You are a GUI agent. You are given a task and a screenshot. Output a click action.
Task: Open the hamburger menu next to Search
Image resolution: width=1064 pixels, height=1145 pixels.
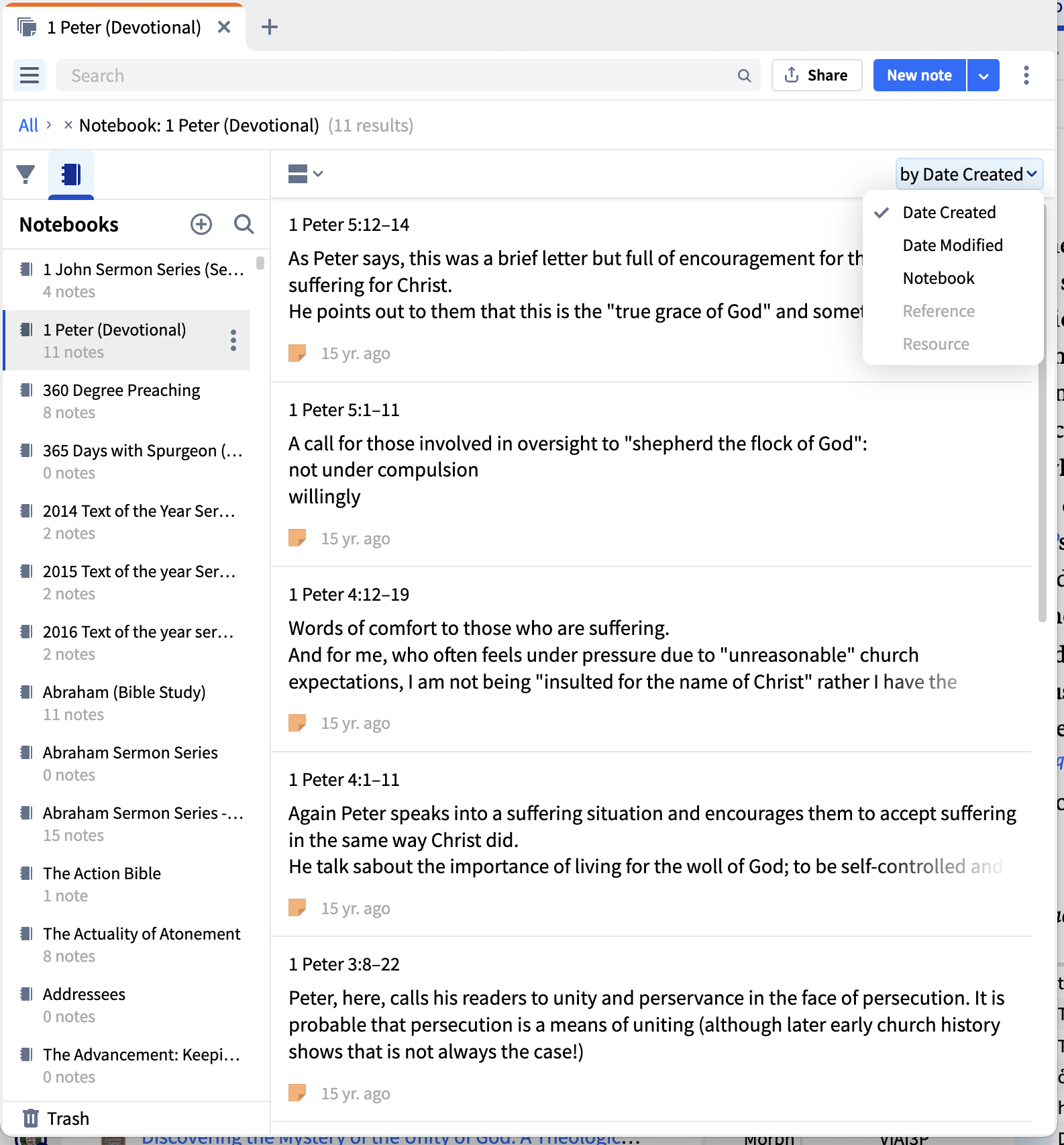click(30, 75)
